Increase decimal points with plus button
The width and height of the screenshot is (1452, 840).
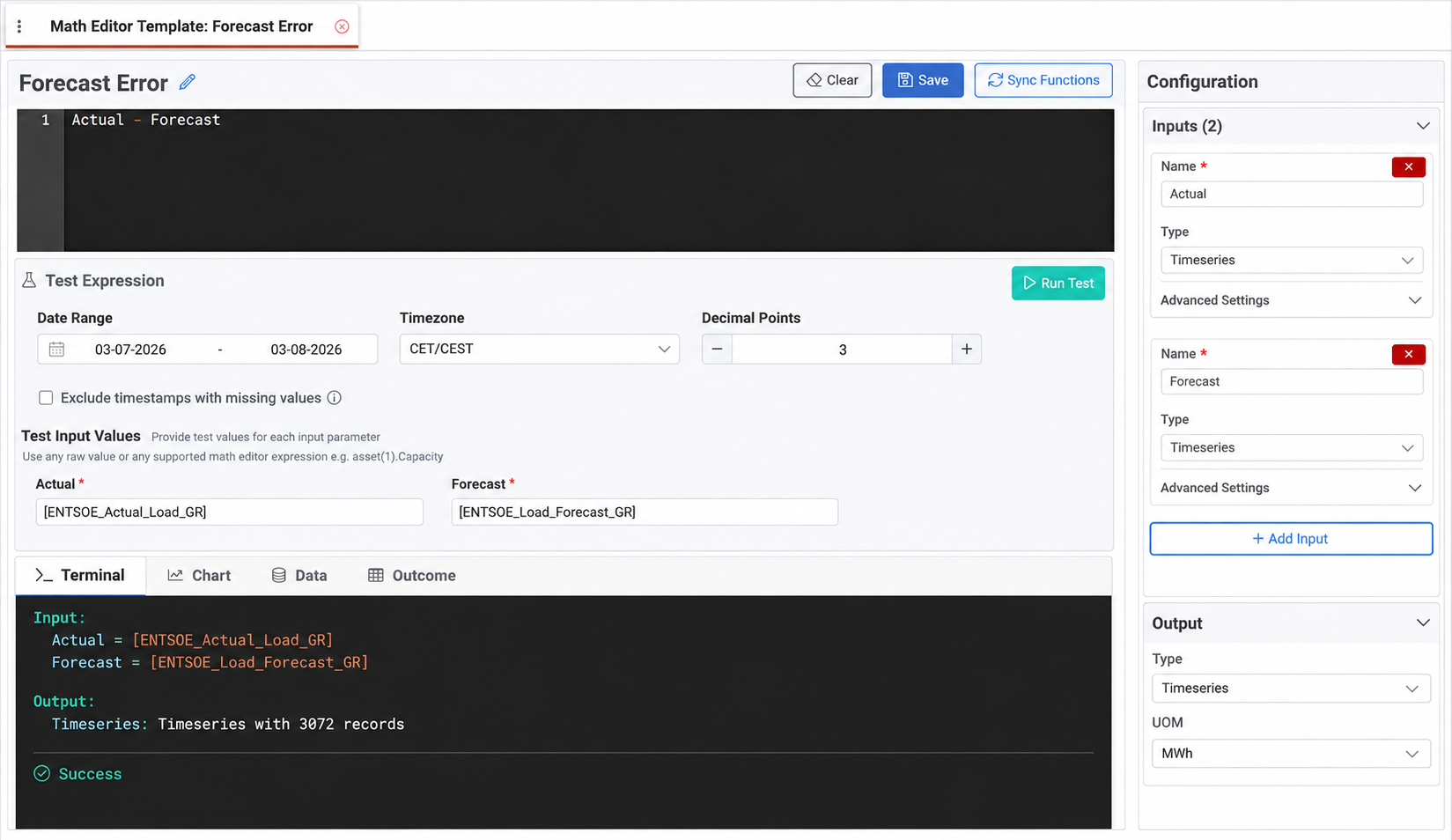point(967,350)
